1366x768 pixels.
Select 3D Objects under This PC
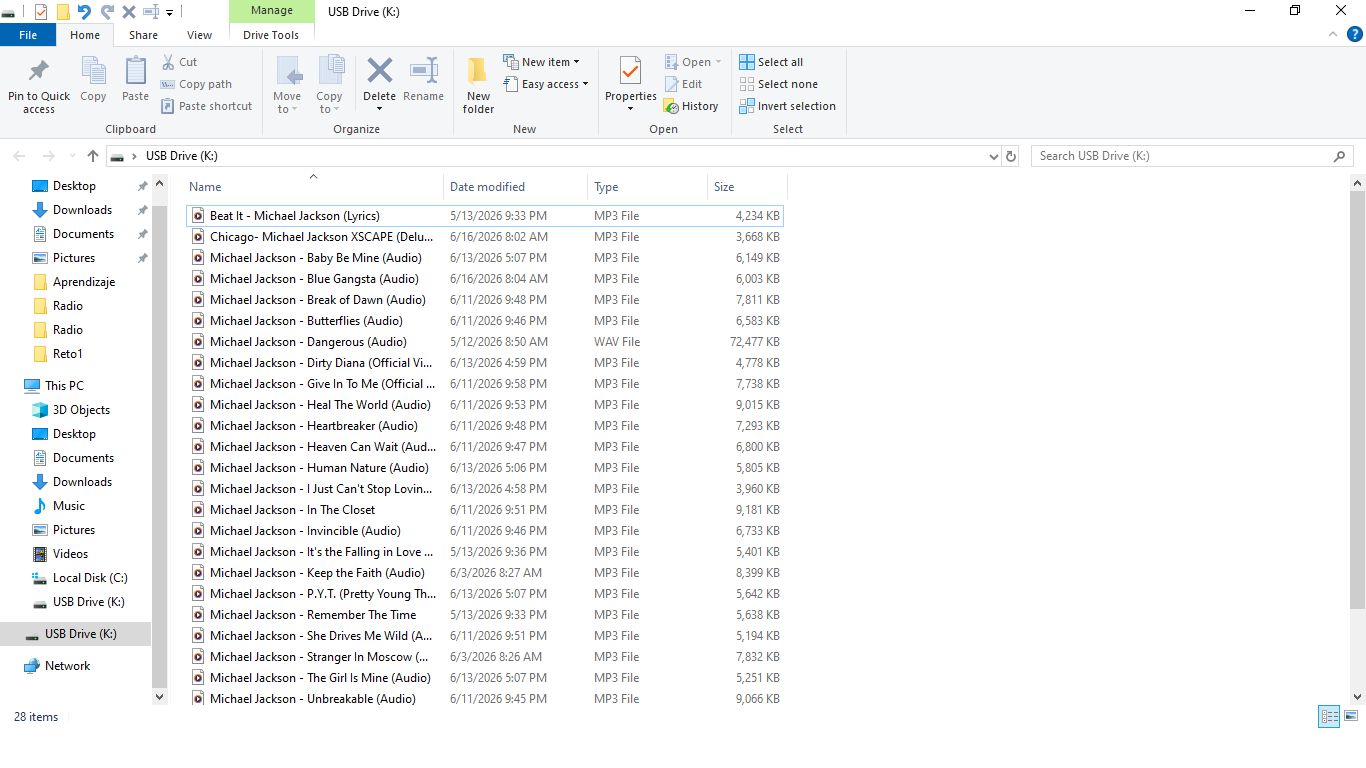81,410
